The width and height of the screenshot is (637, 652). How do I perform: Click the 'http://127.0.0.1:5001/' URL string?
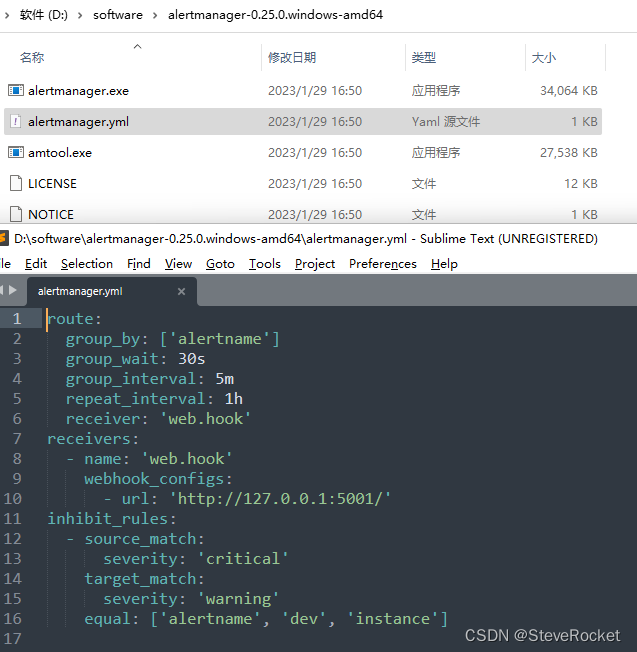(280, 499)
